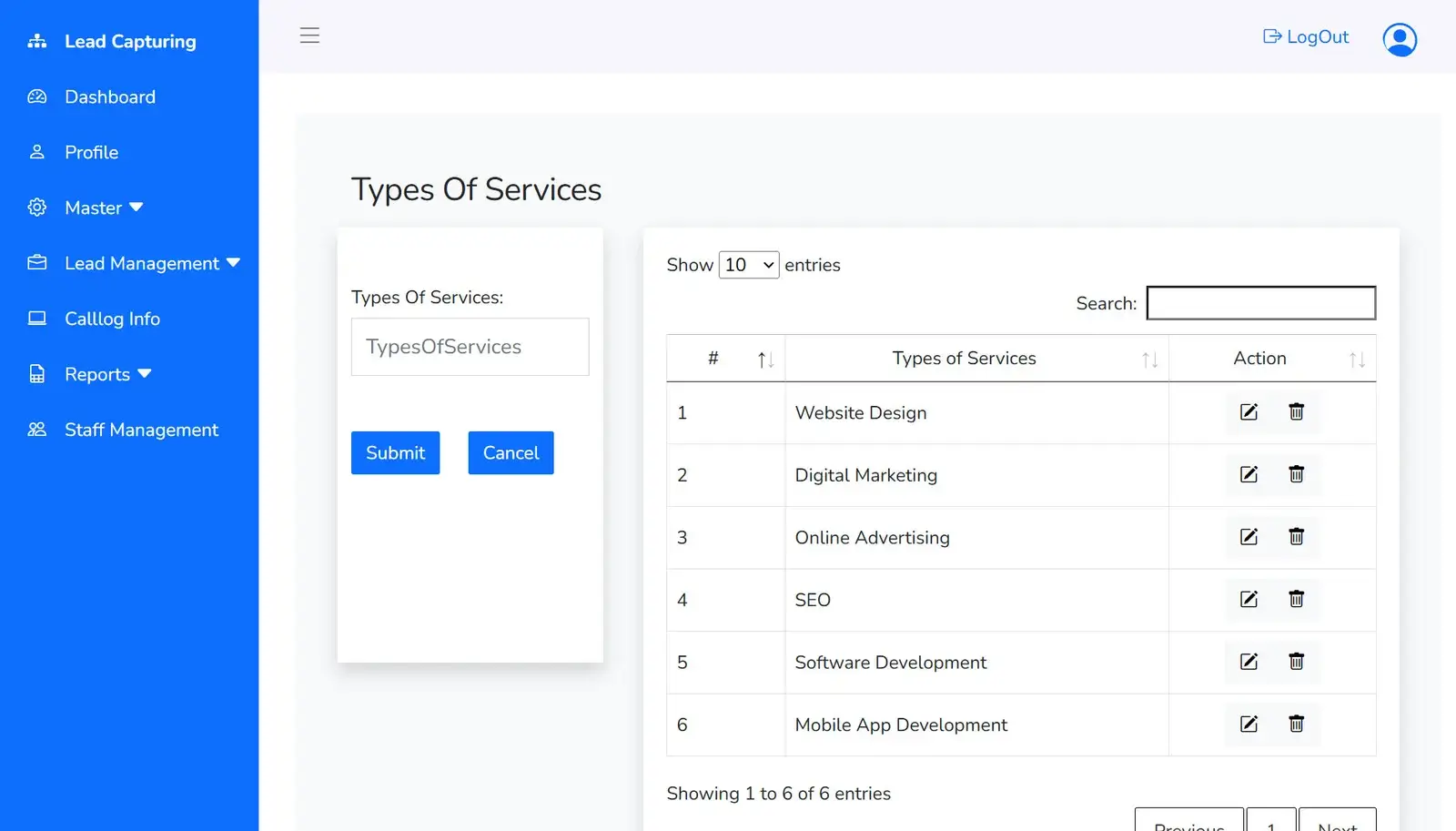
Task: Click the LogOut link
Action: (x=1306, y=36)
